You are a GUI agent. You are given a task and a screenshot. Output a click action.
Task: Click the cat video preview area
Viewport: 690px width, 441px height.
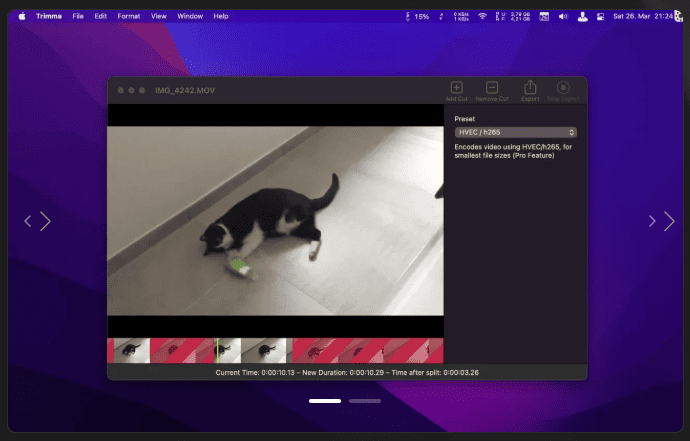tap(275, 220)
